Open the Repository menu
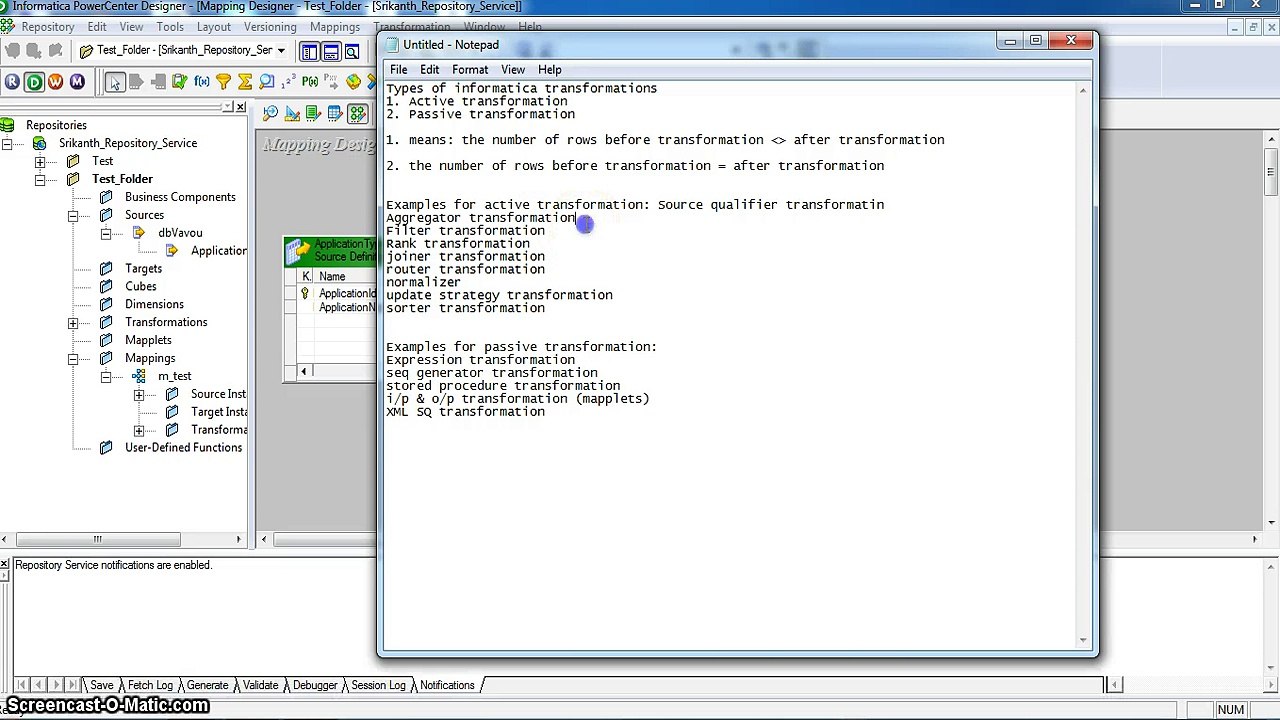 point(47,27)
